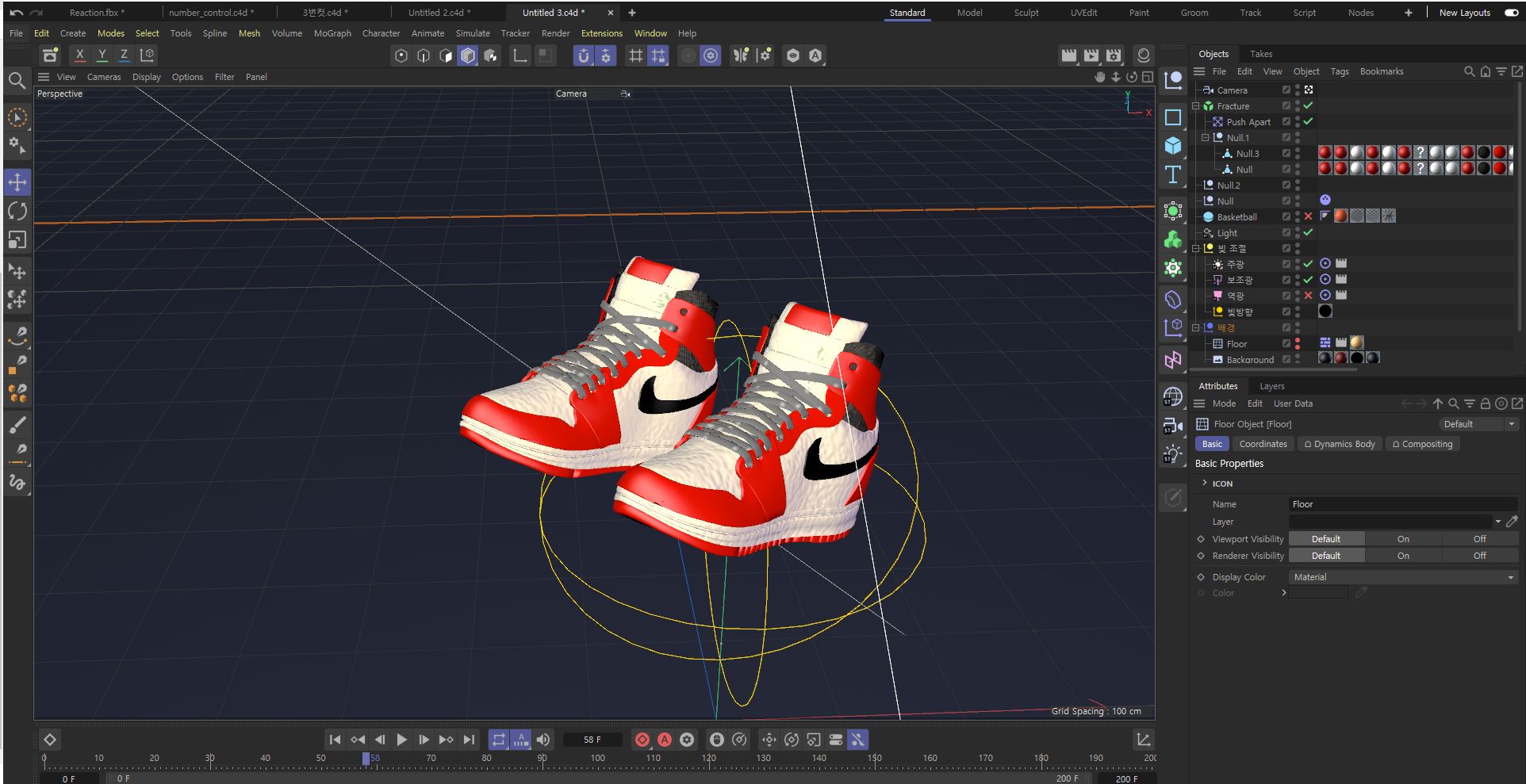Click the workplane grid icon

(x=635, y=55)
